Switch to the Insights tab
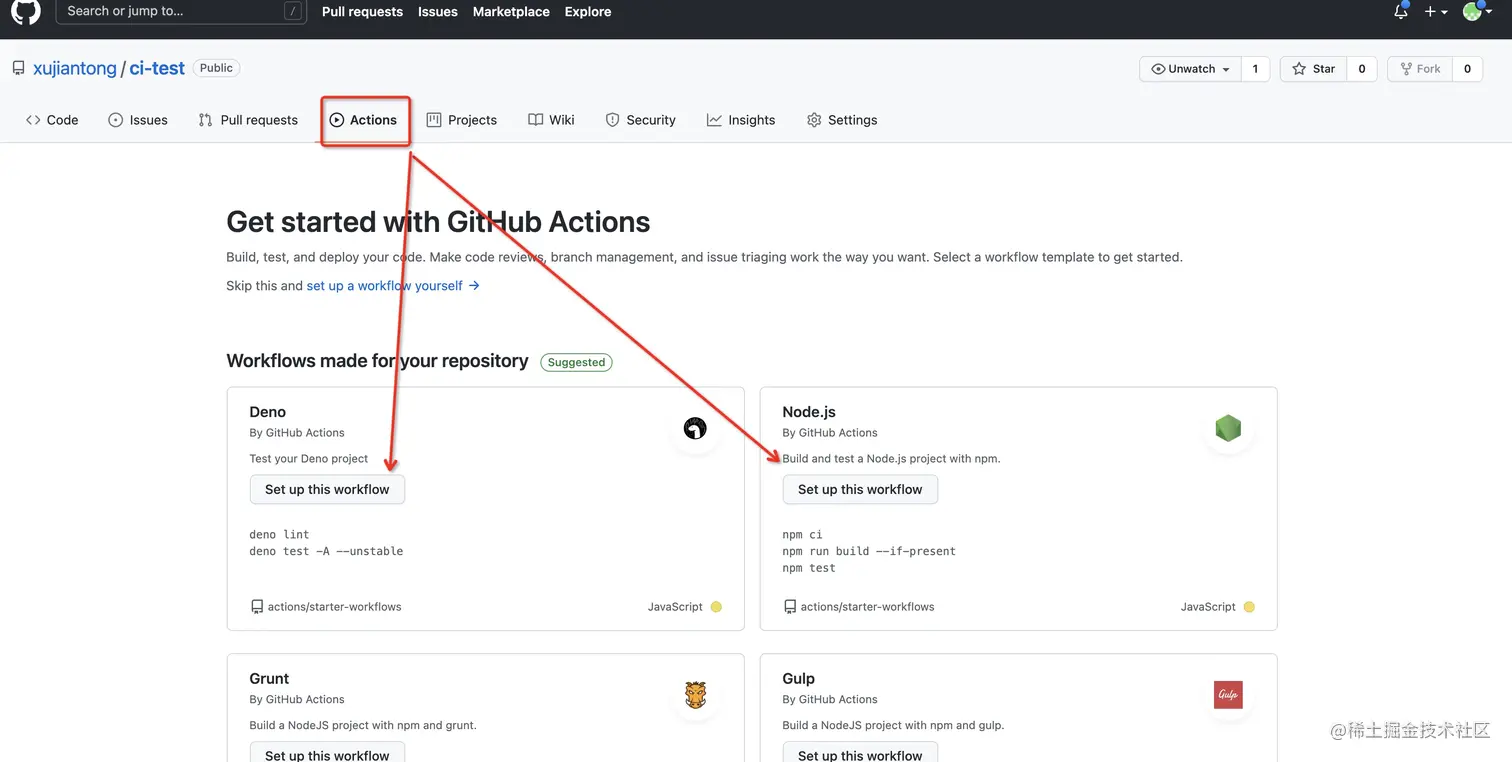The width and height of the screenshot is (1512, 762). (741, 120)
